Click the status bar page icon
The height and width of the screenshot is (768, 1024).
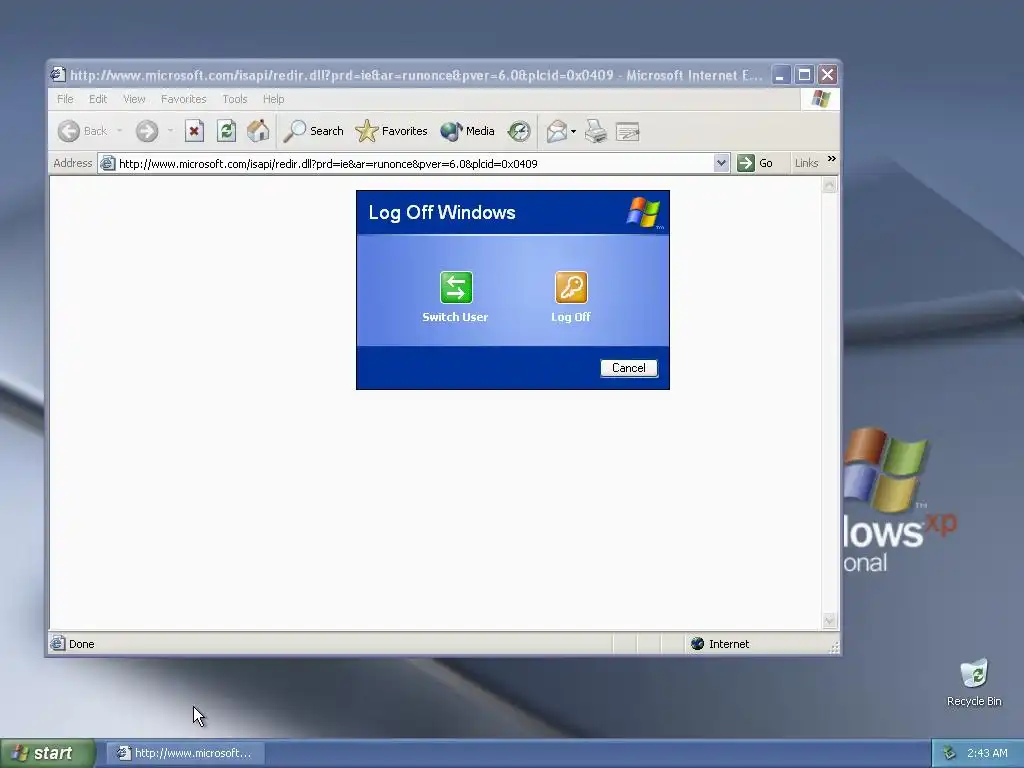coord(58,644)
